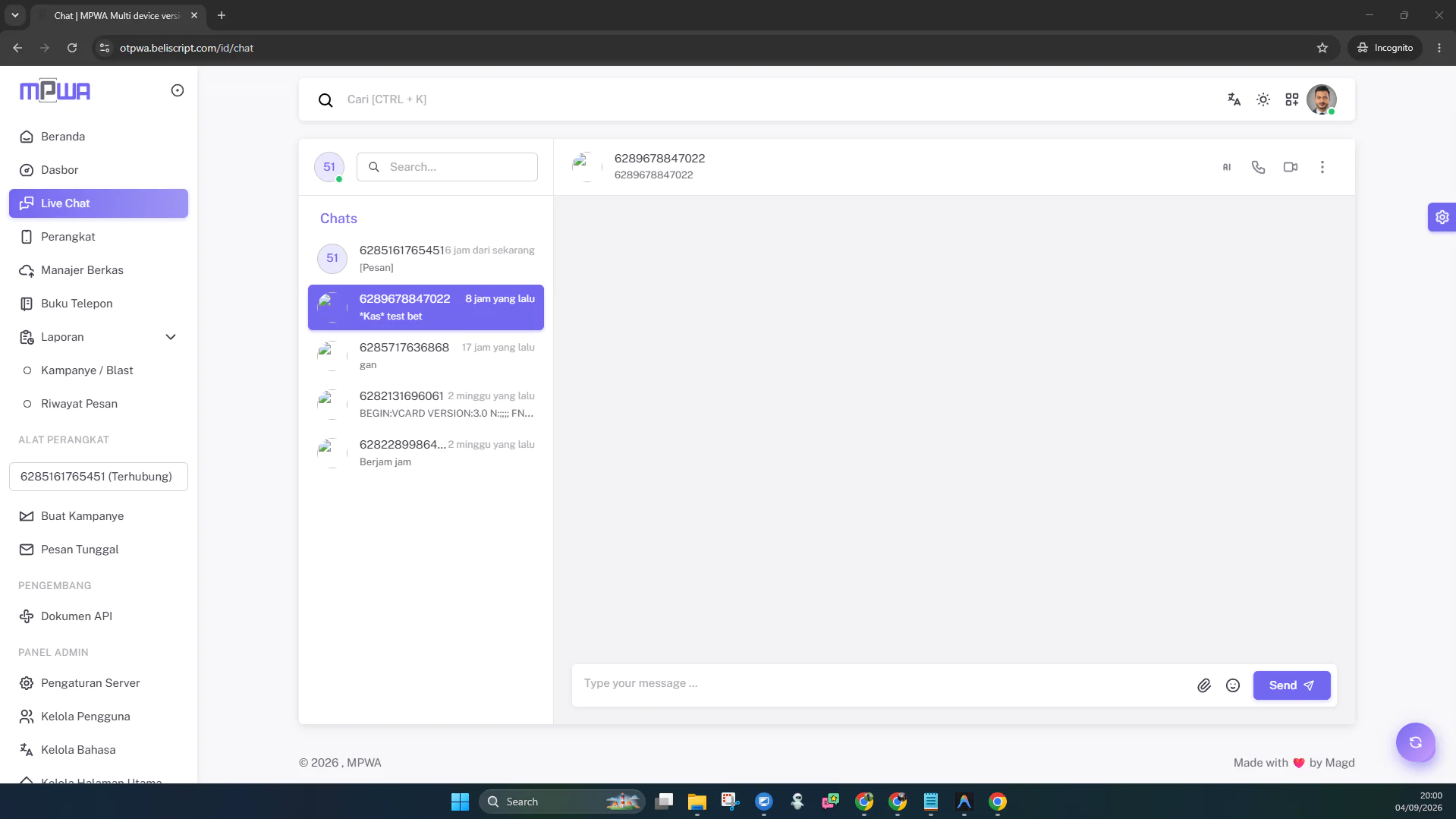Open device selector 6285161765451 (Terhubung)
1456x819 pixels.
(99, 477)
